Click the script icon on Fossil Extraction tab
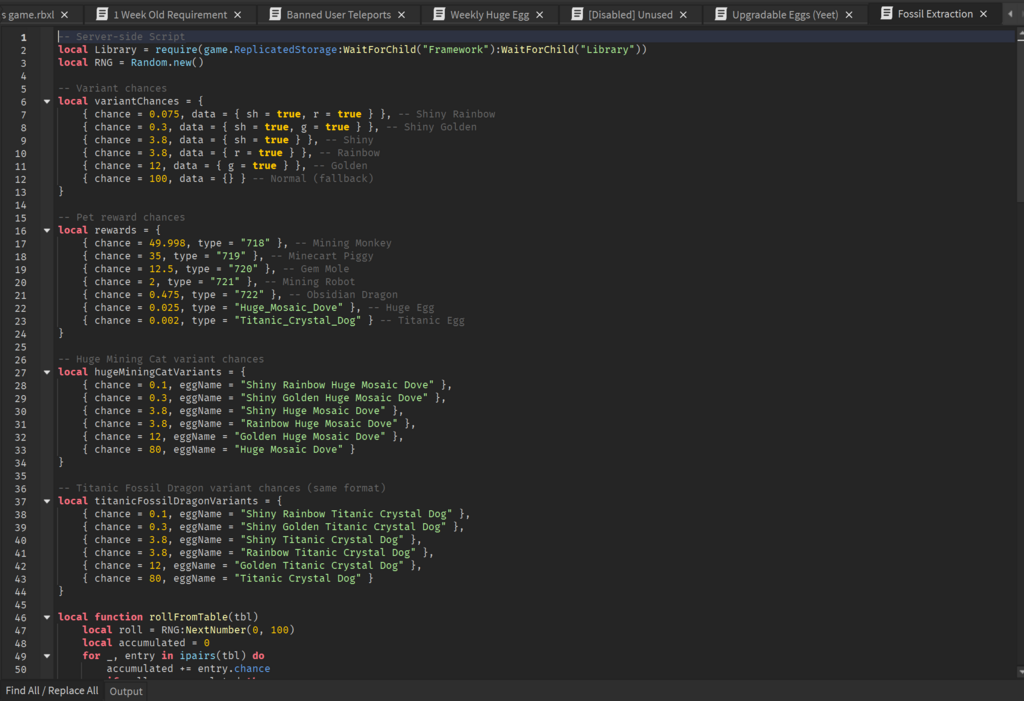 coord(887,14)
